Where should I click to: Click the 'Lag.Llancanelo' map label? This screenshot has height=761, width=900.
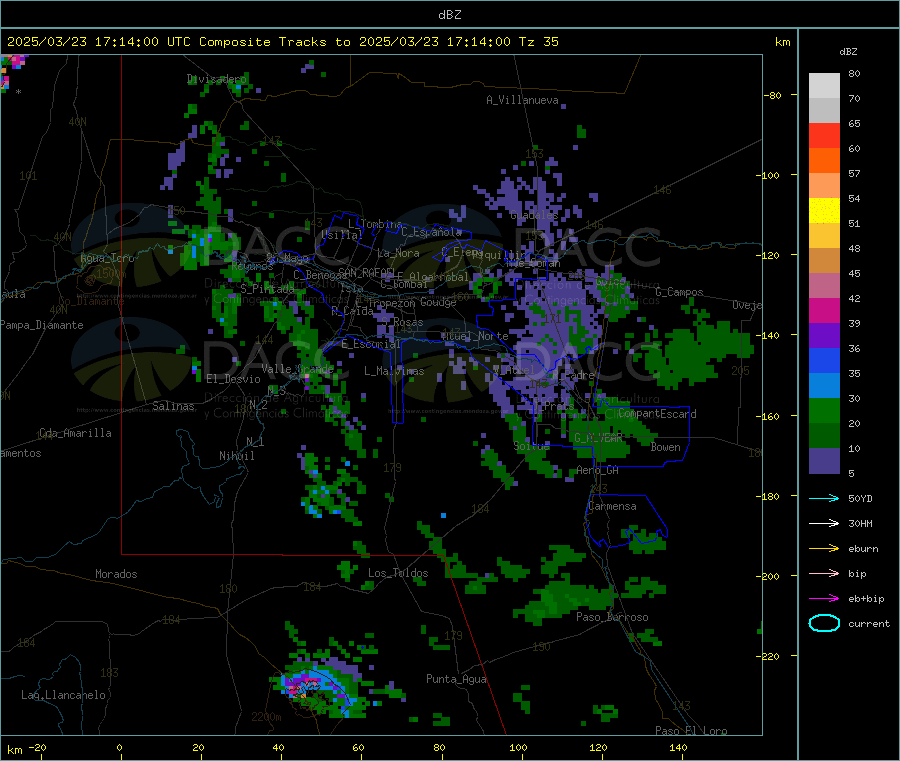point(63,695)
